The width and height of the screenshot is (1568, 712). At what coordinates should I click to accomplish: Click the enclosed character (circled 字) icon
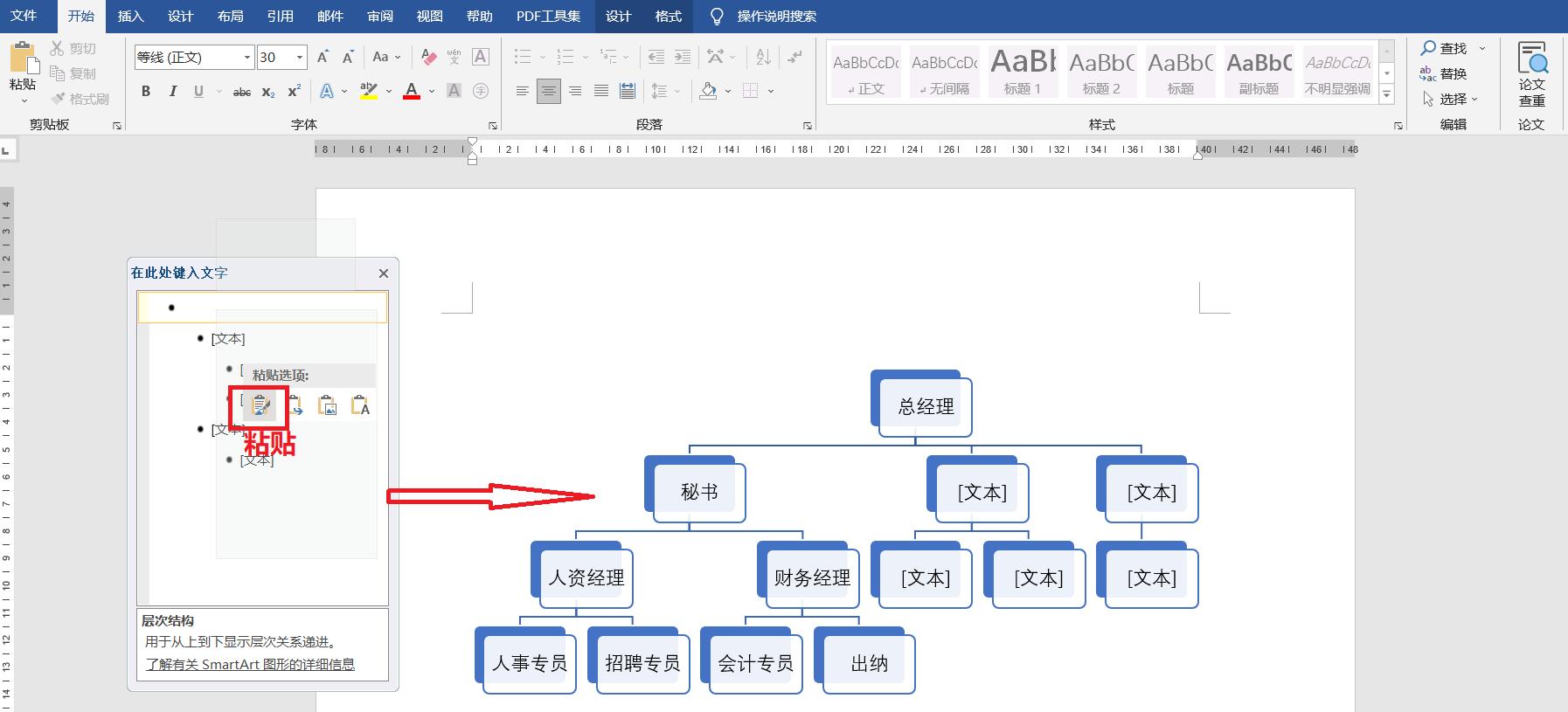(x=480, y=91)
